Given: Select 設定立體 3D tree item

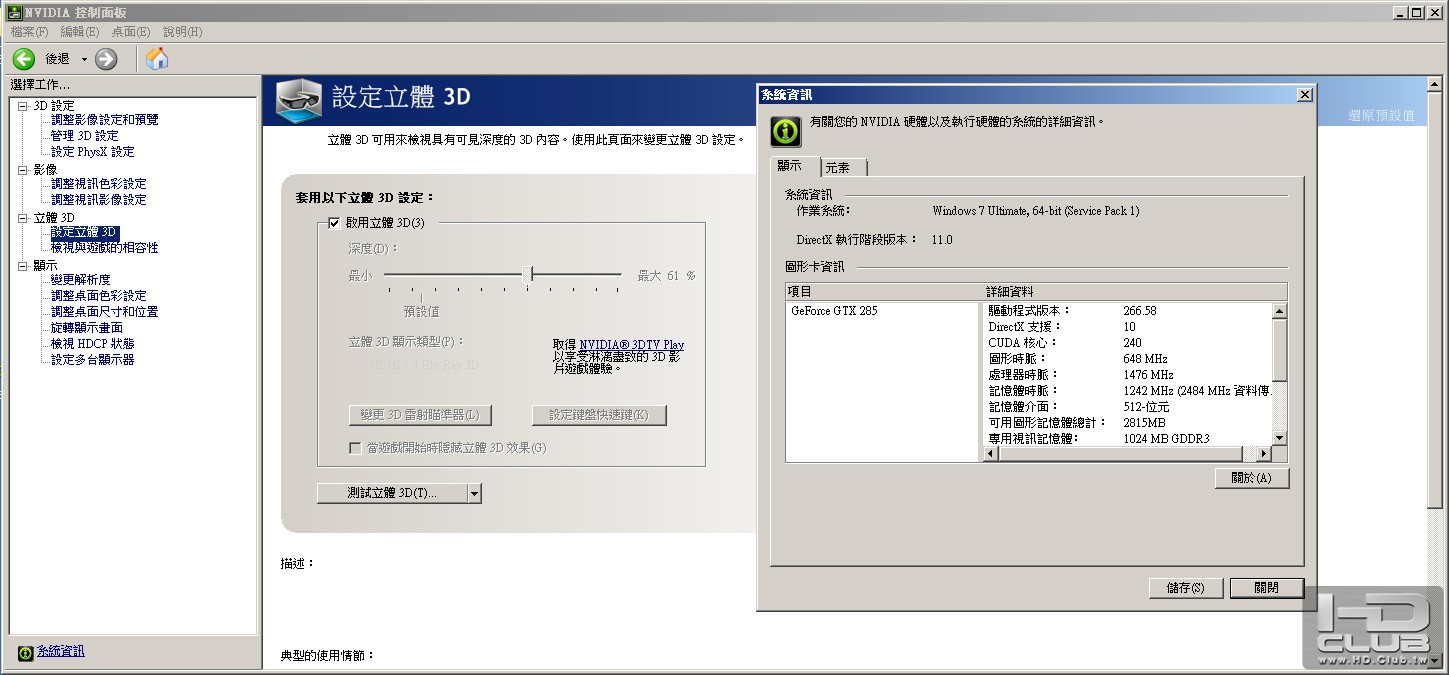Looking at the screenshot, I should click(85, 232).
